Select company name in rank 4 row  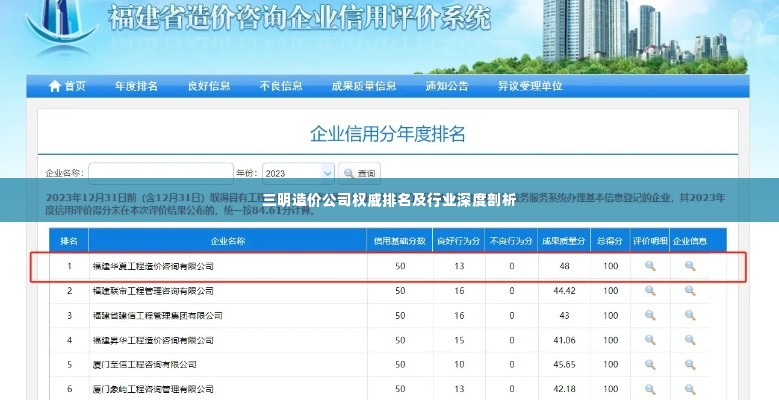point(153,340)
